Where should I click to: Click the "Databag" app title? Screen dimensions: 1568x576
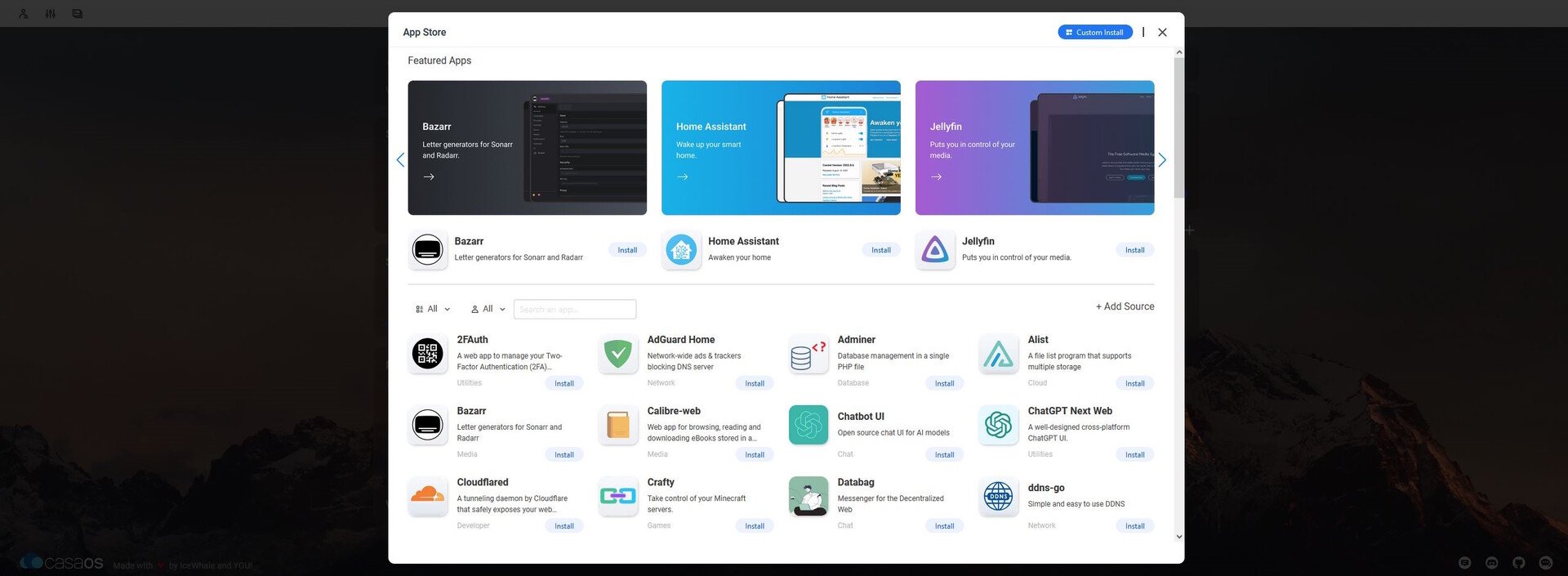(x=856, y=482)
